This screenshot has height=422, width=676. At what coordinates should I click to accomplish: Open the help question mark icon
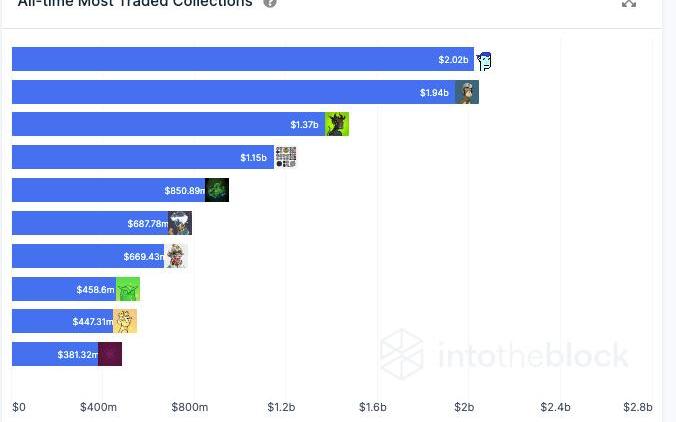click(270, 3)
